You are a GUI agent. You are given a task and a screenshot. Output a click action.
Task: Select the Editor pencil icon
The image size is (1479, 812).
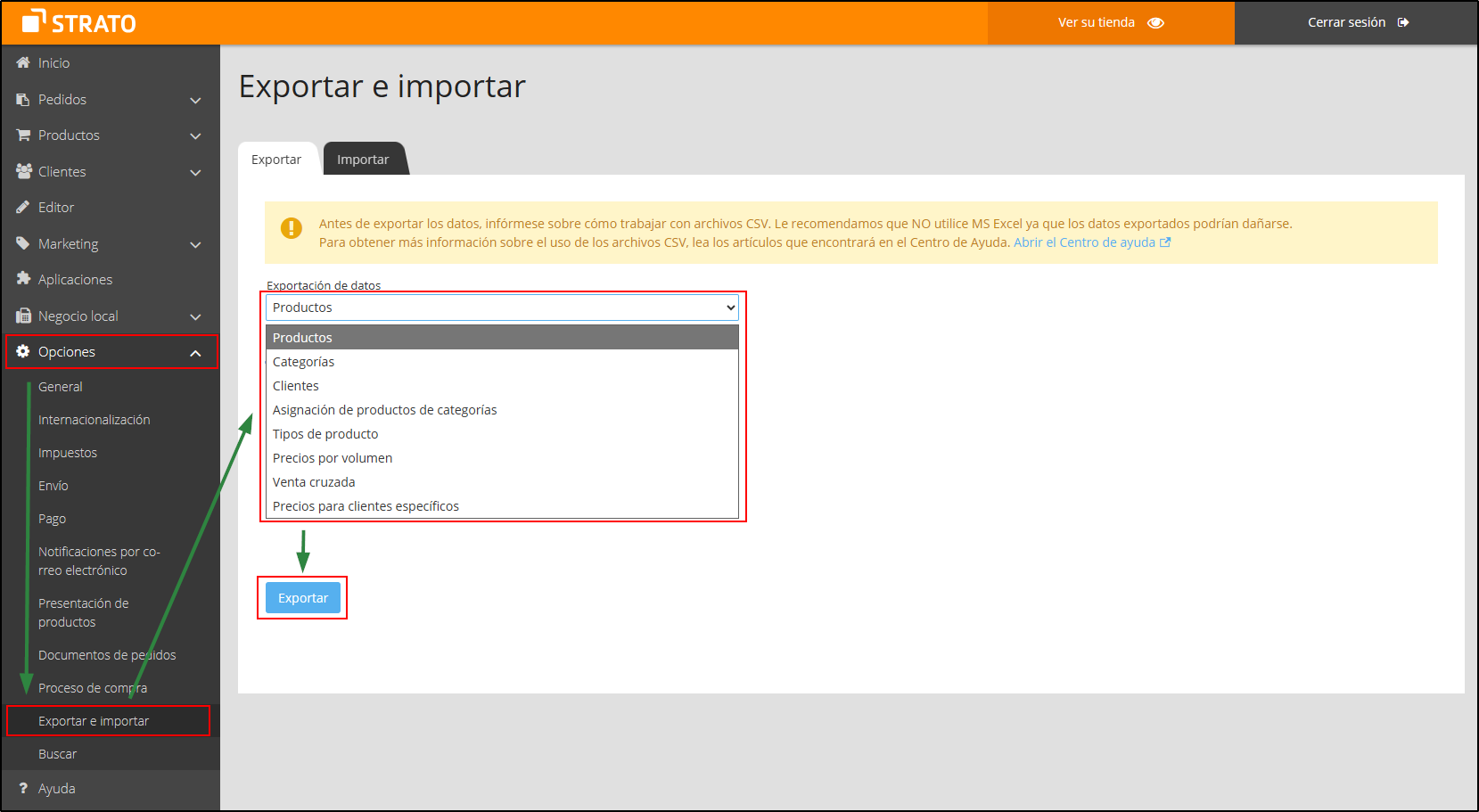22,207
